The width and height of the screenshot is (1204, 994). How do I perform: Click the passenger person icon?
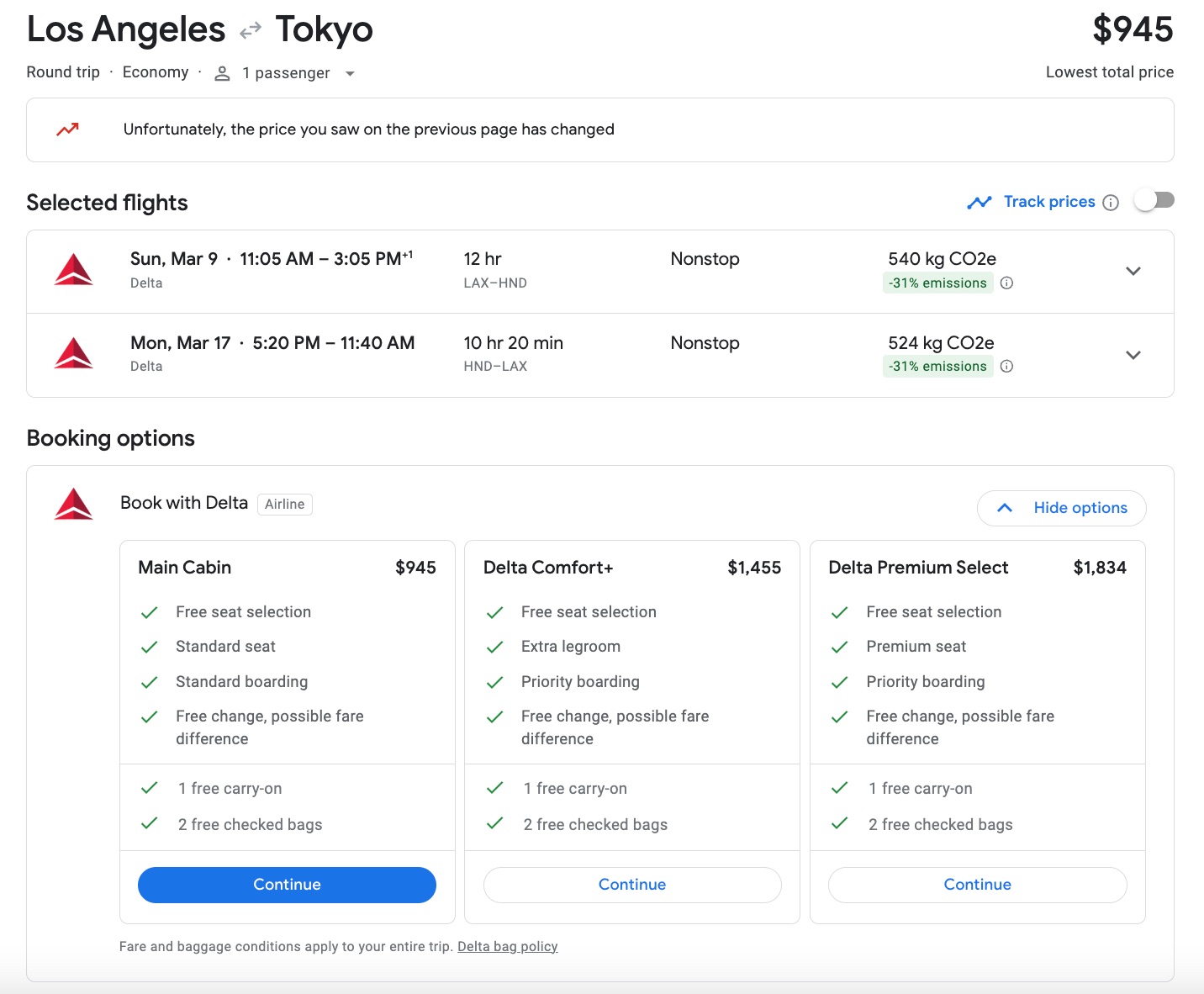pyautogui.click(x=221, y=73)
